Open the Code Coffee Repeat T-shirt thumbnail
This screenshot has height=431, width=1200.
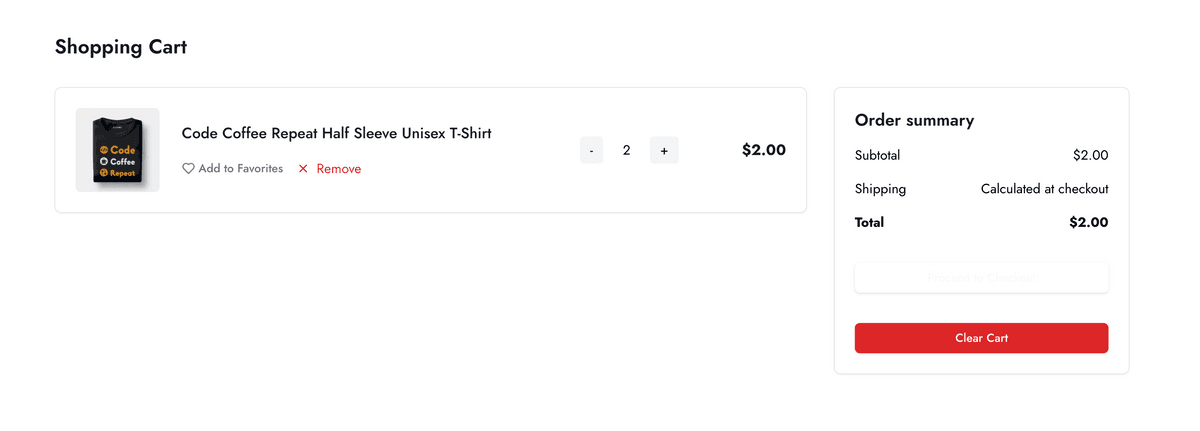(x=118, y=150)
